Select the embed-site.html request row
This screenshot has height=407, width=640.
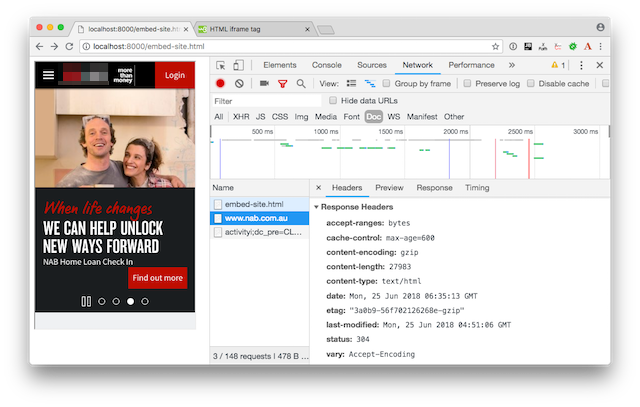click(260, 204)
